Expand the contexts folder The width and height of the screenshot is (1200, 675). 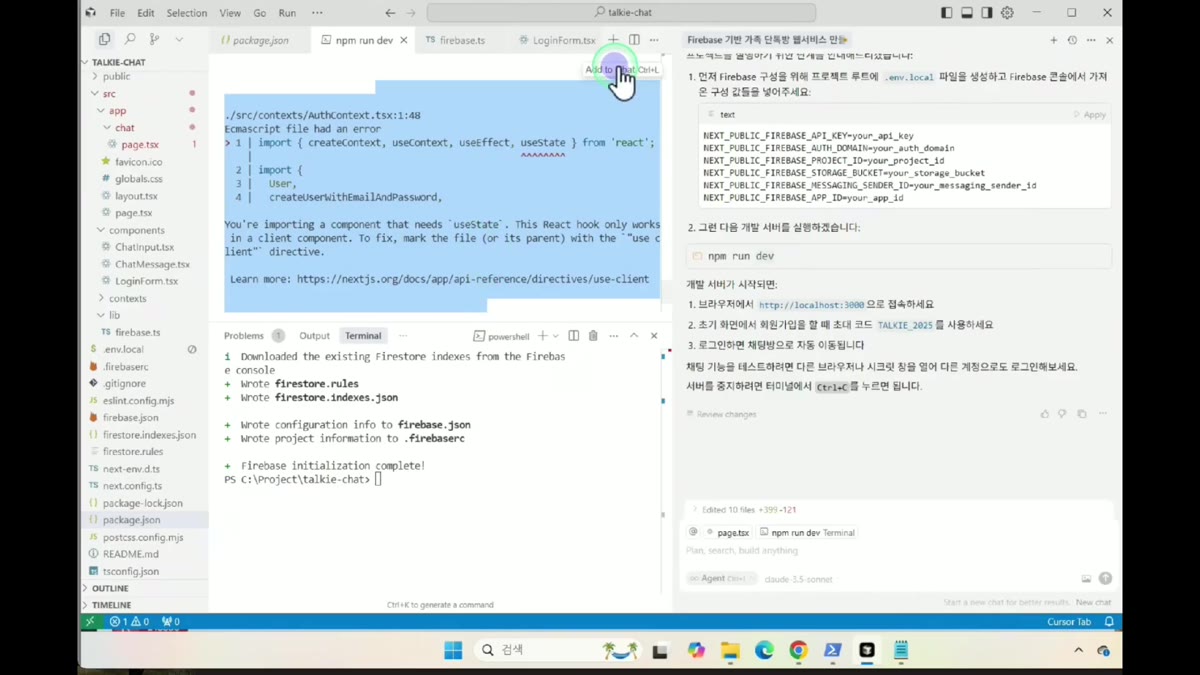click(x=127, y=298)
